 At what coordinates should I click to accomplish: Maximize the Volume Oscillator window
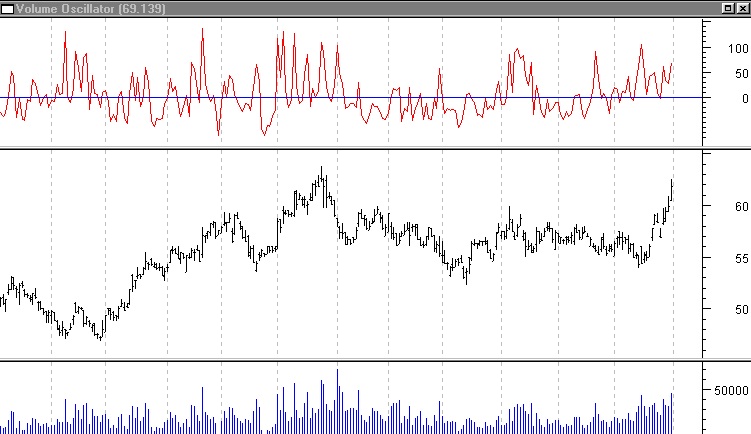click(727, 7)
